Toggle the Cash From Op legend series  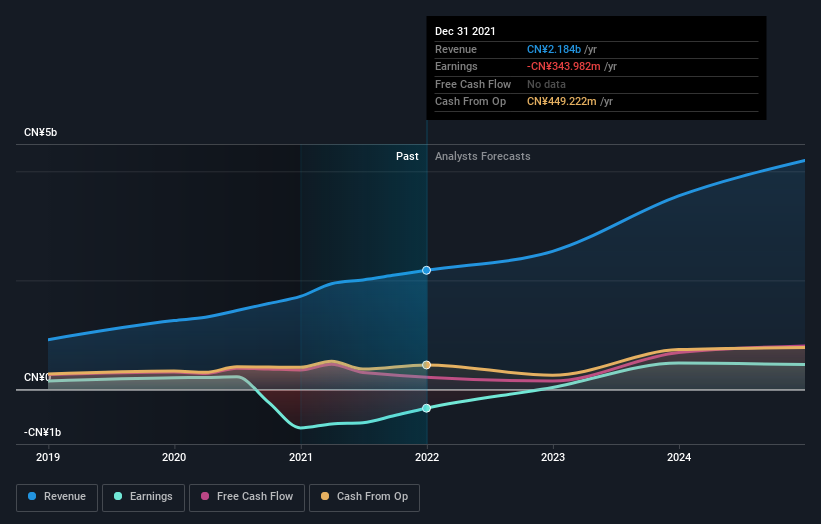click(x=364, y=497)
